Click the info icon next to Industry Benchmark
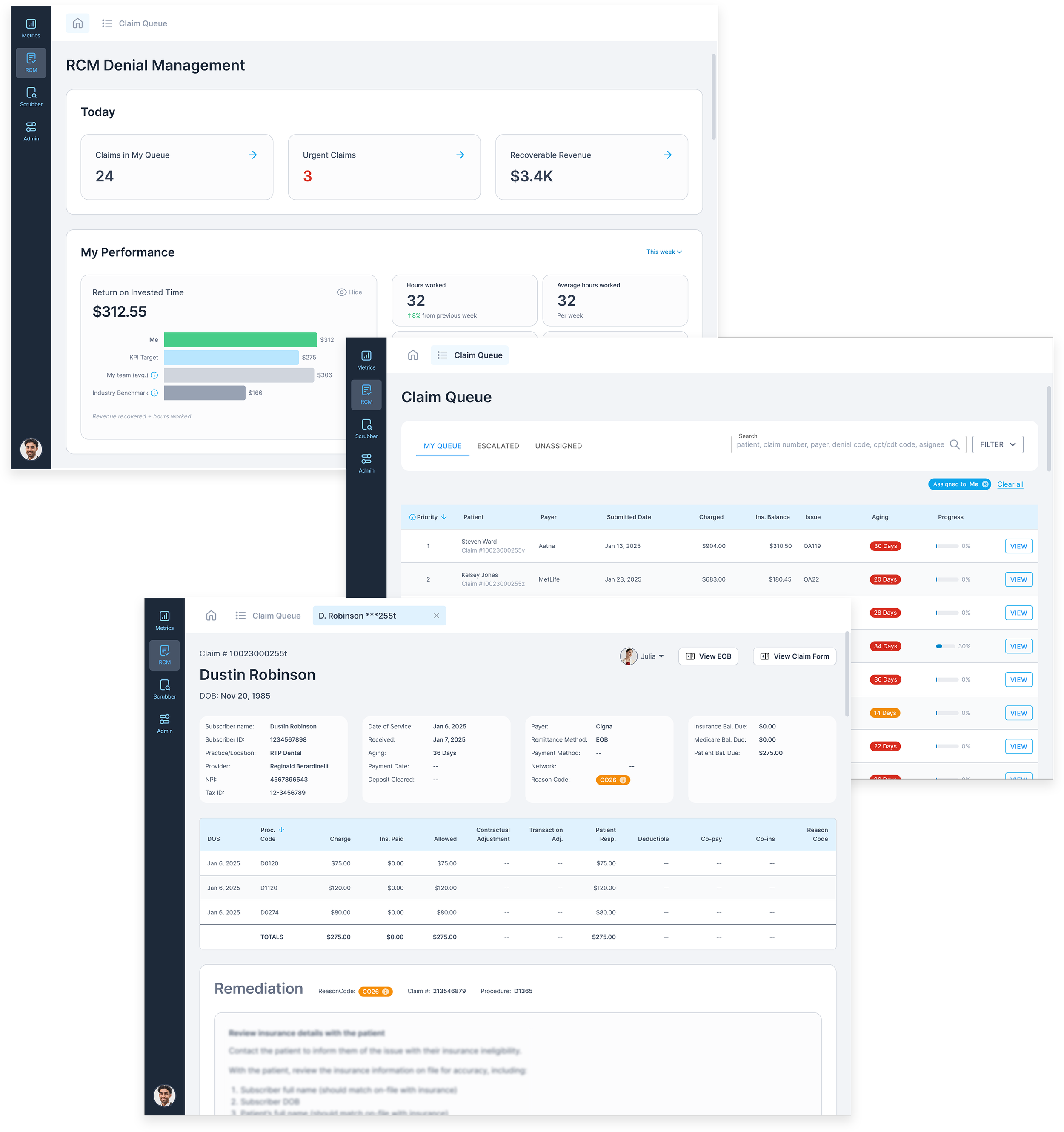This screenshot has height=1132, width=1064. click(x=154, y=393)
